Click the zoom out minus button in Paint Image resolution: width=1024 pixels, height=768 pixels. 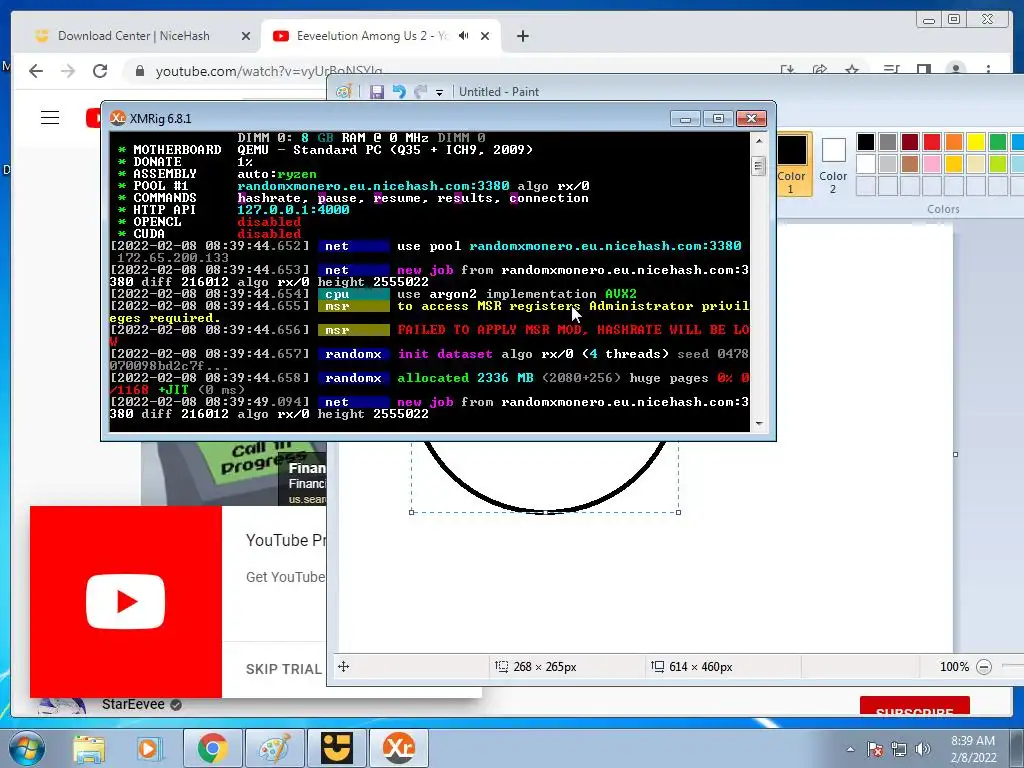coord(984,667)
